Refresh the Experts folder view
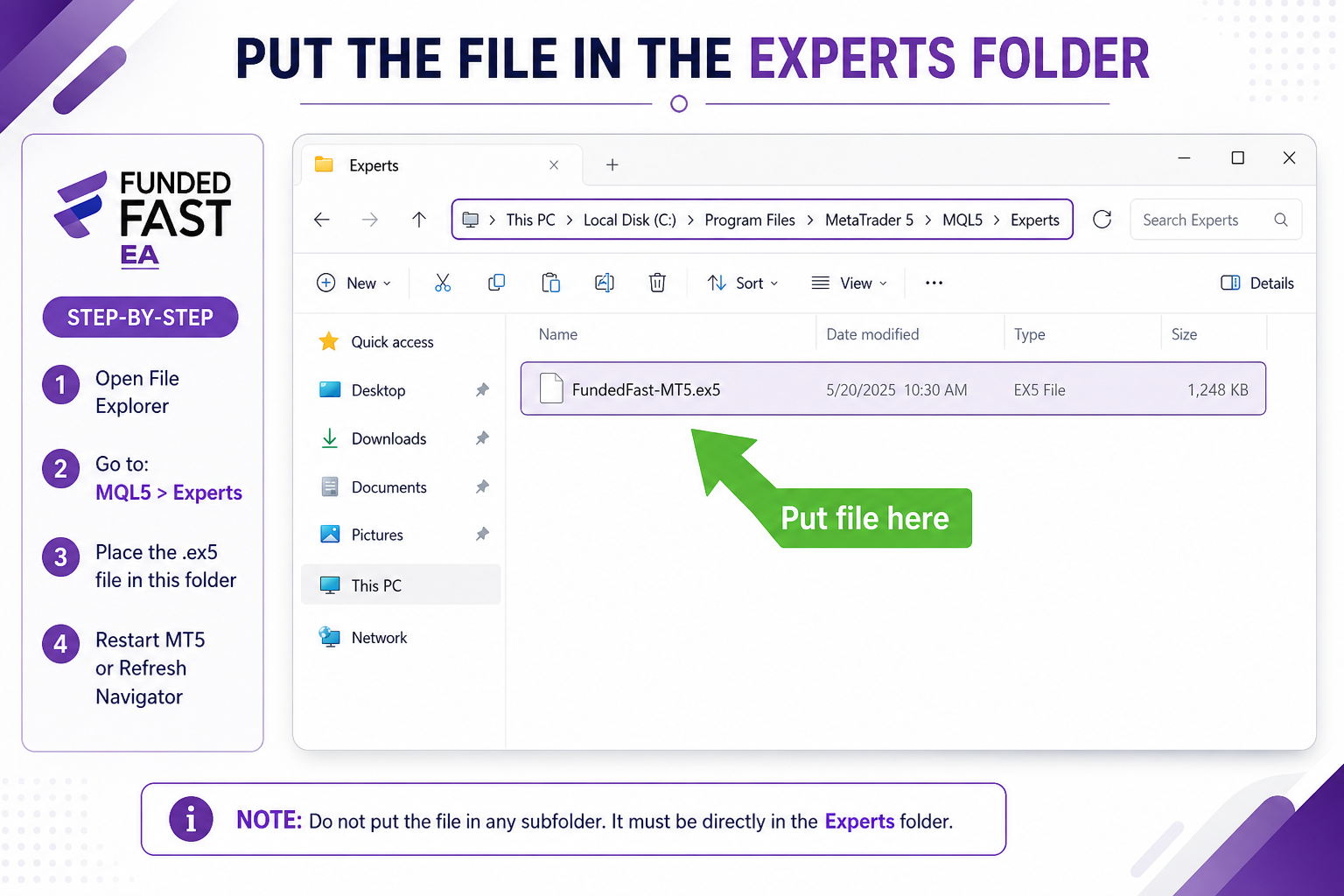 (x=1102, y=220)
